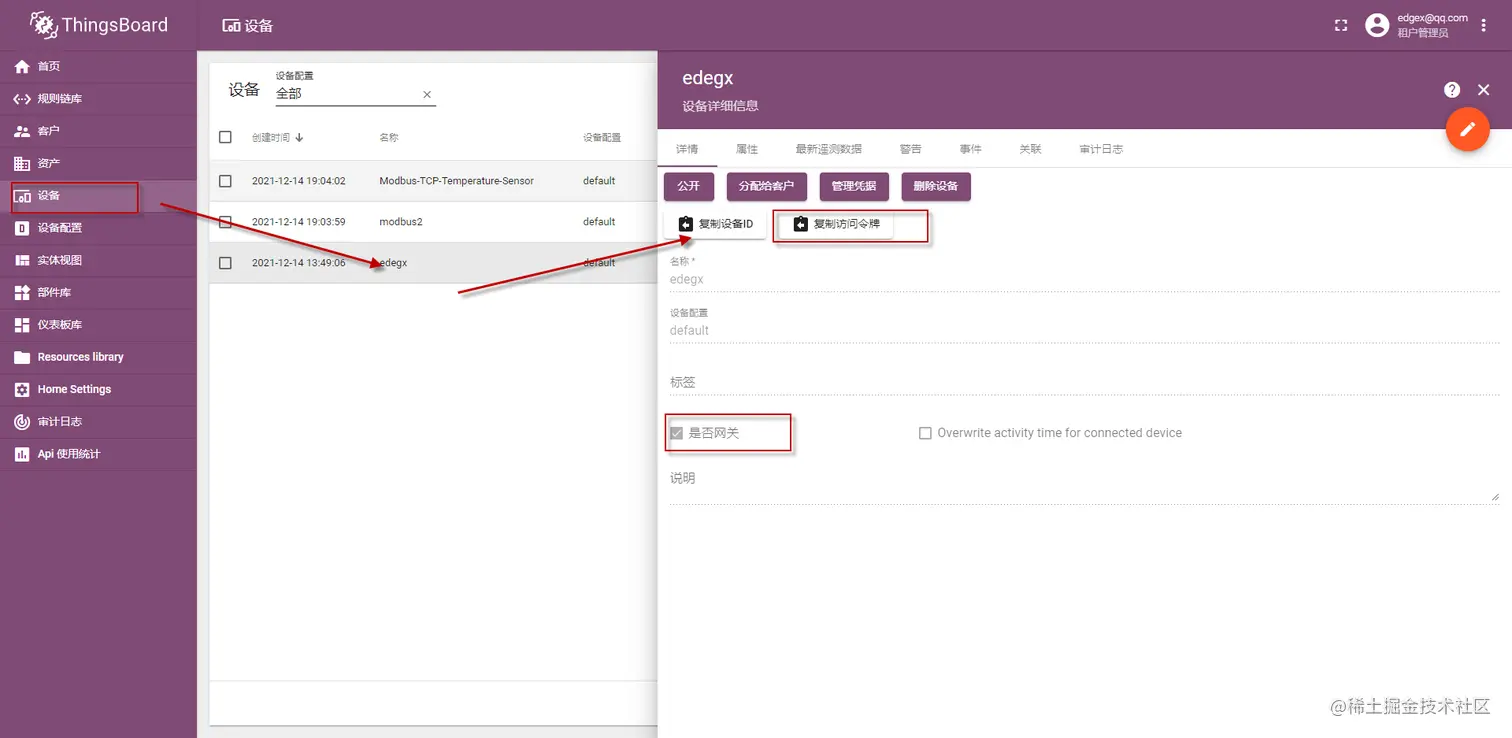Image resolution: width=1512 pixels, height=738 pixels.
Task: Click the 删除设备 button
Action: coord(936,186)
